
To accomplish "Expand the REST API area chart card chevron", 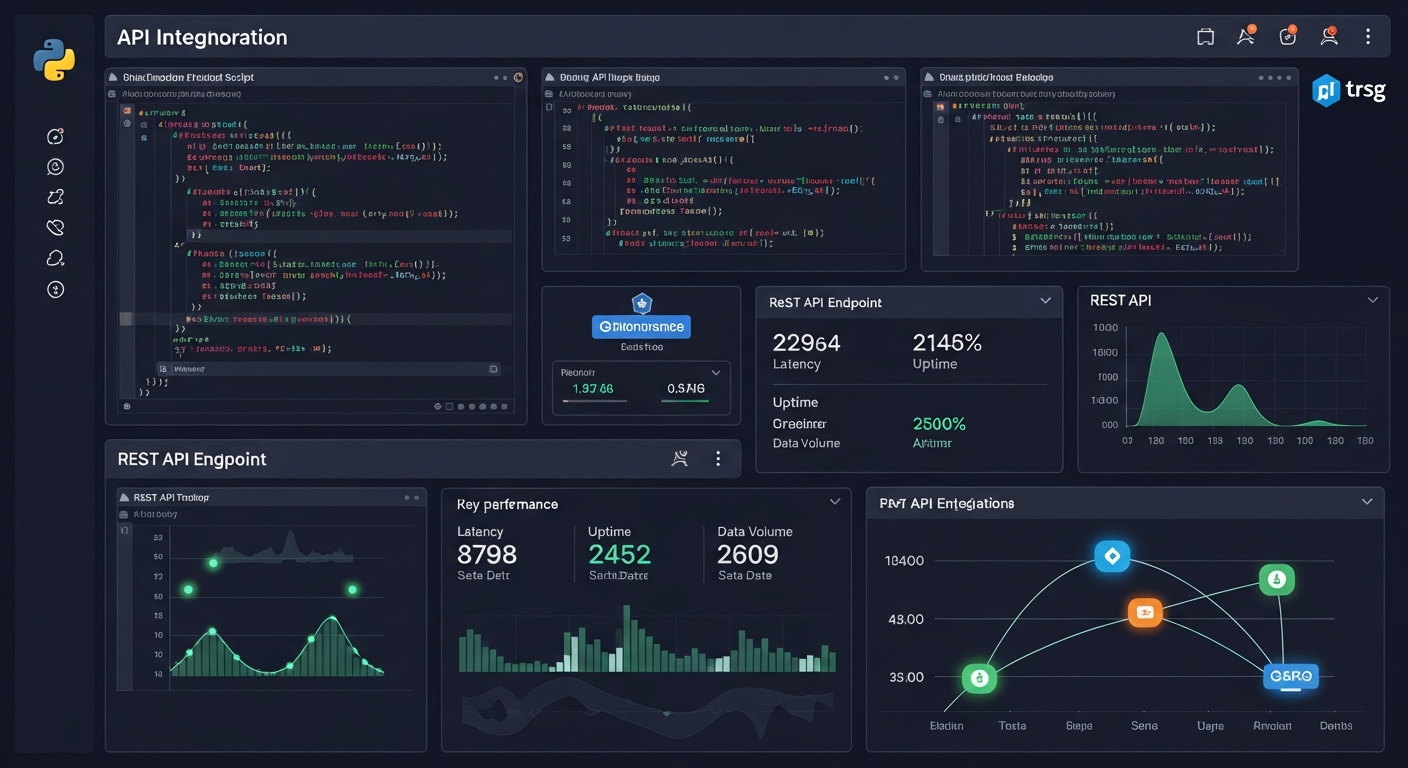I will (x=1373, y=299).
